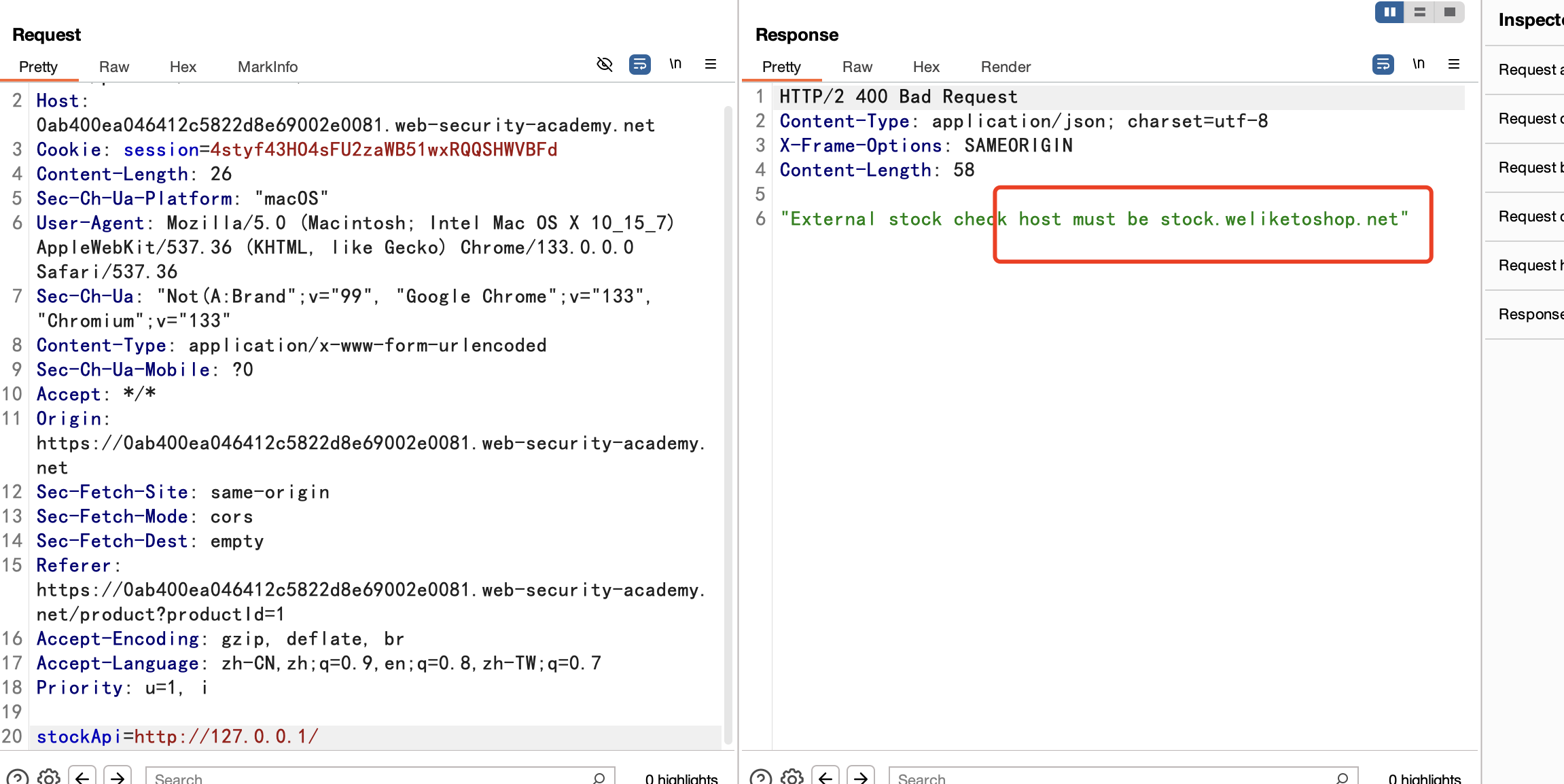Screen dimensions: 1564x784
Task: Open Hex tab in Request panel
Action: [x=183, y=67]
